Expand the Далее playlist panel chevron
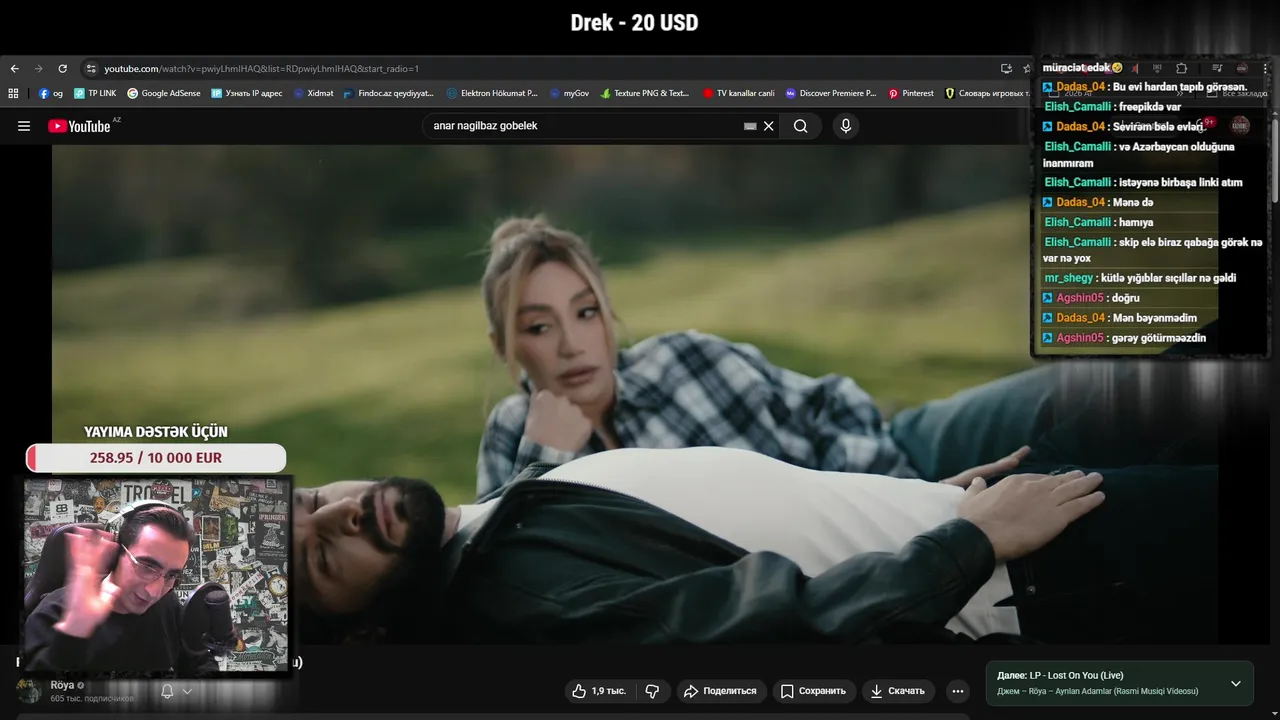1280x720 pixels. pyautogui.click(x=1236, y=683)
